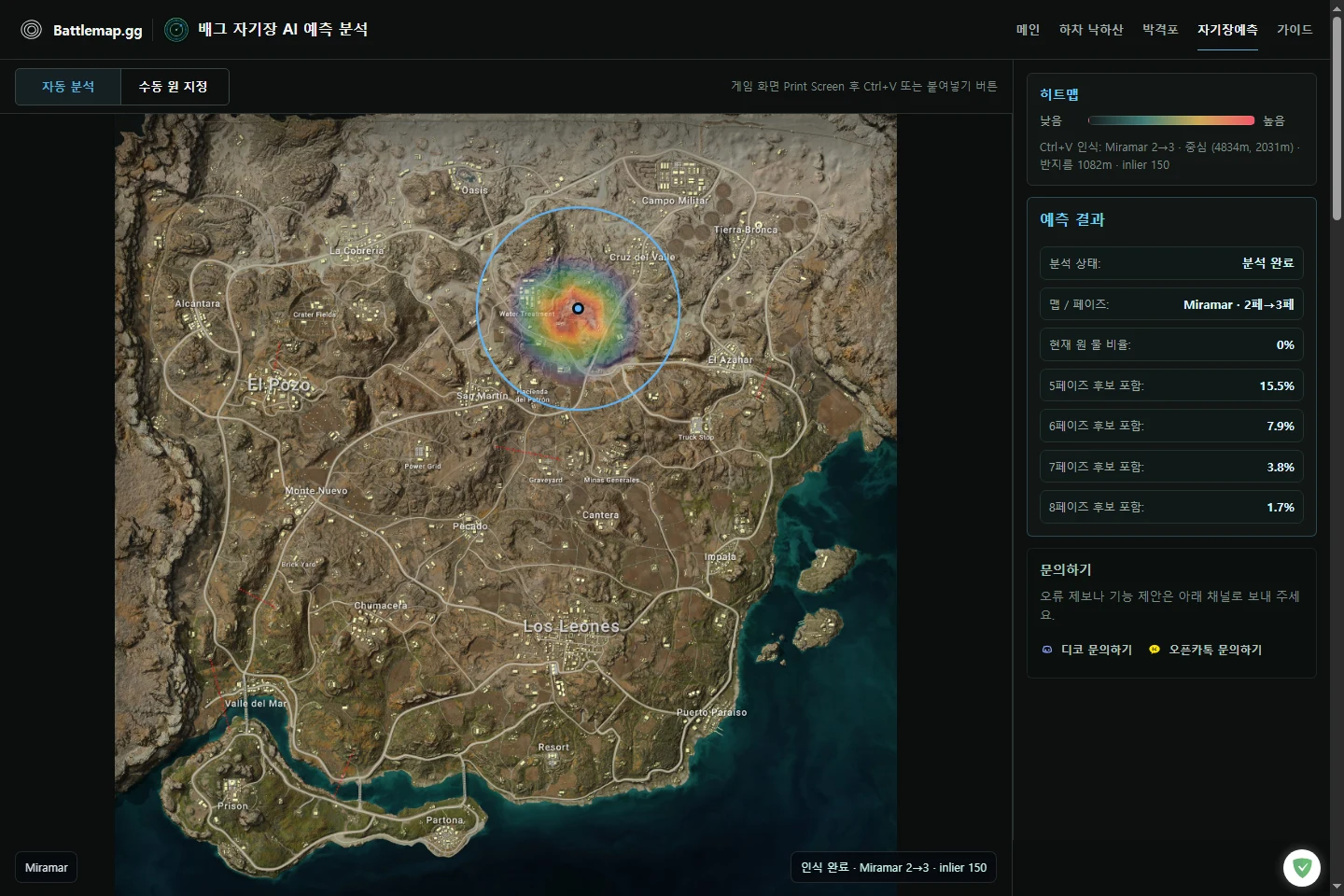Screen dimensions: 1344x896
Task: Click the Battlemap.gg site title link
Action: 98,30
